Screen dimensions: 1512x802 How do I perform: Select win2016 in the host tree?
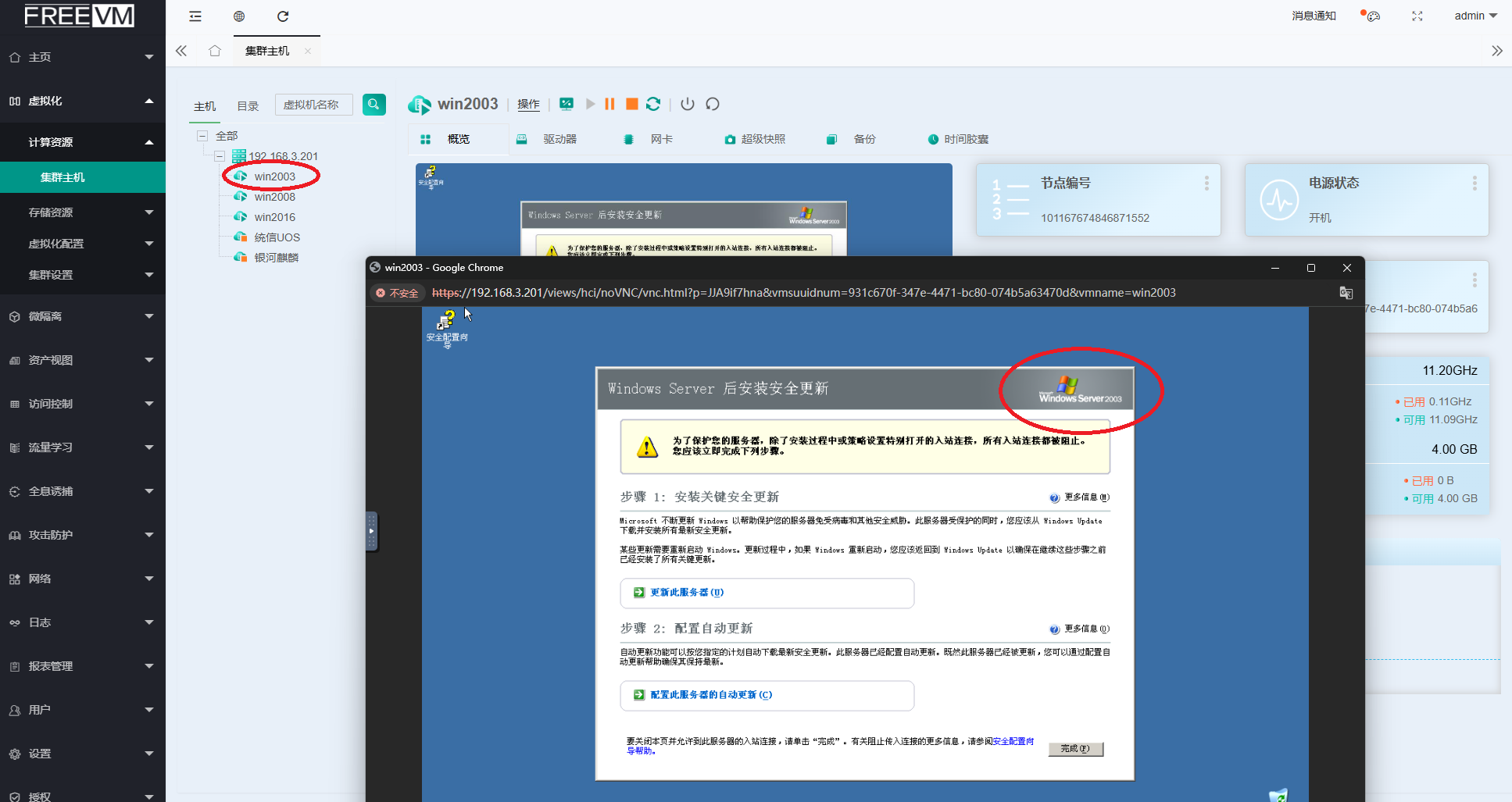[x=274, y=217]
